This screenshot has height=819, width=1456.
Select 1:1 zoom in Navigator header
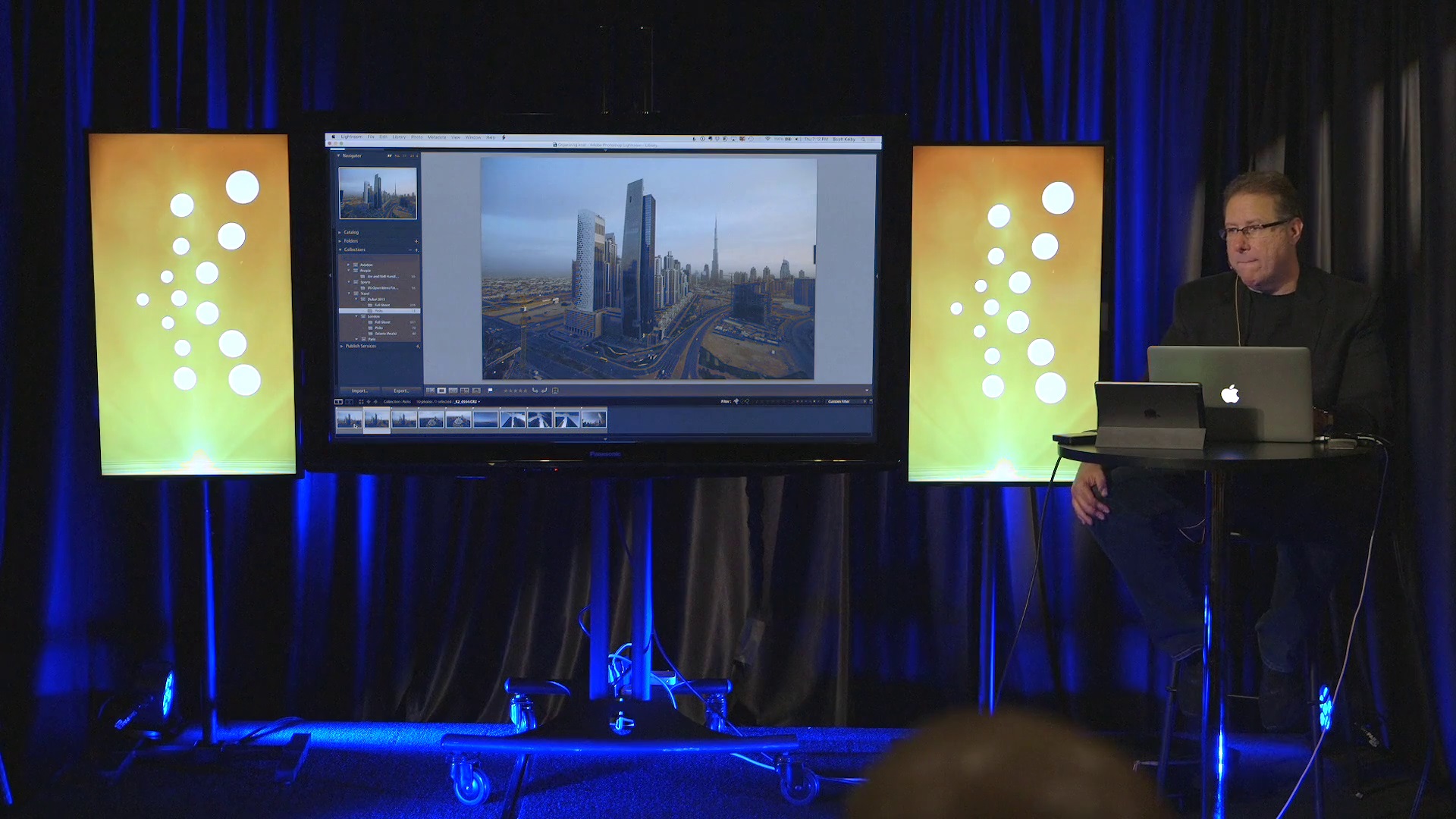tap(405, 155)
